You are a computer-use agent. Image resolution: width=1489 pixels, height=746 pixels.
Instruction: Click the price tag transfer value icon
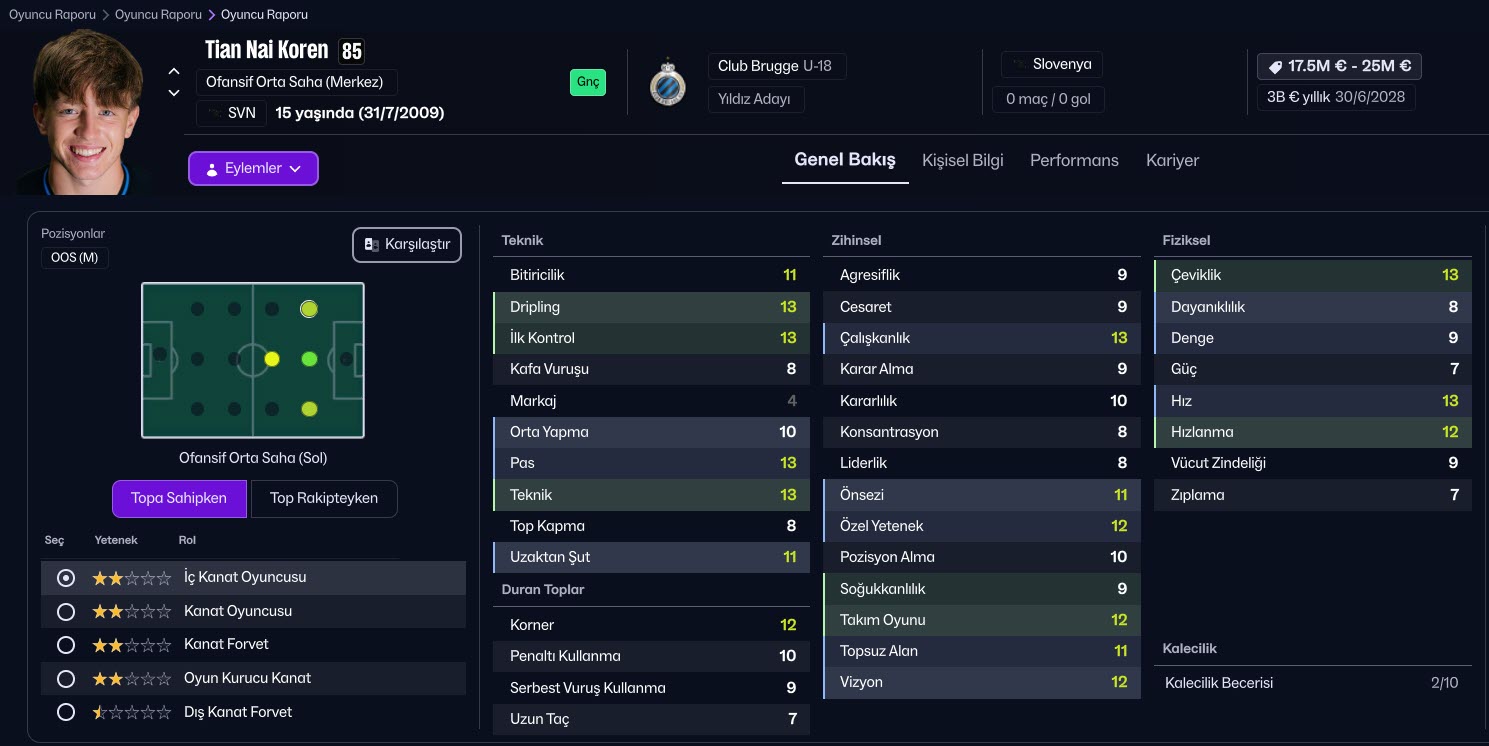(1275, 67)
